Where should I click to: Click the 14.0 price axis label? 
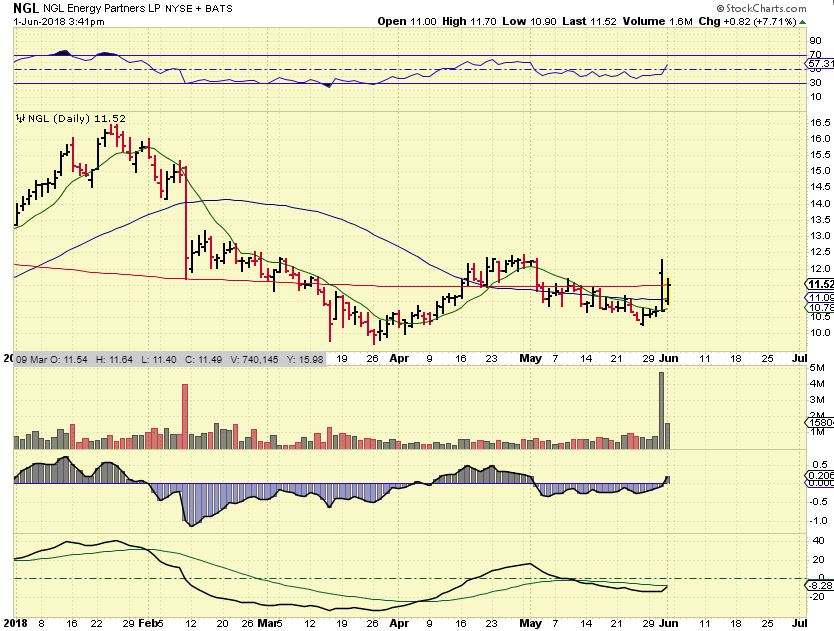click(x=820, y=203)
